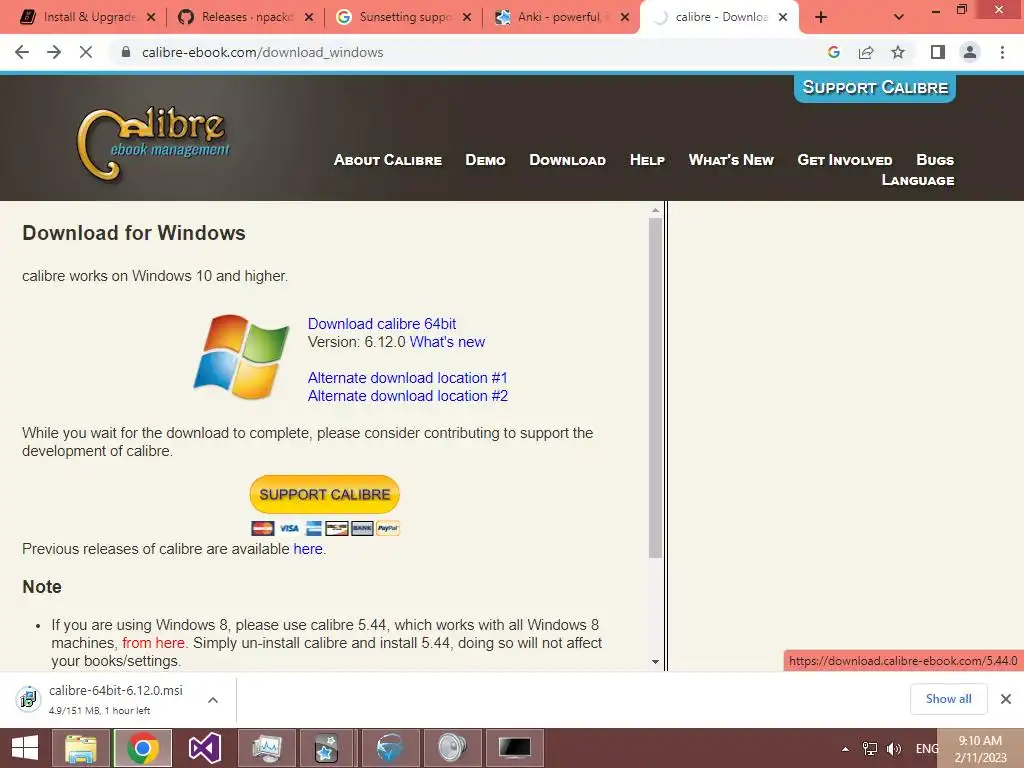The image size is (1024, 768).
Task: Open Visual Studio from taskbar
Action: coord(205,748)
